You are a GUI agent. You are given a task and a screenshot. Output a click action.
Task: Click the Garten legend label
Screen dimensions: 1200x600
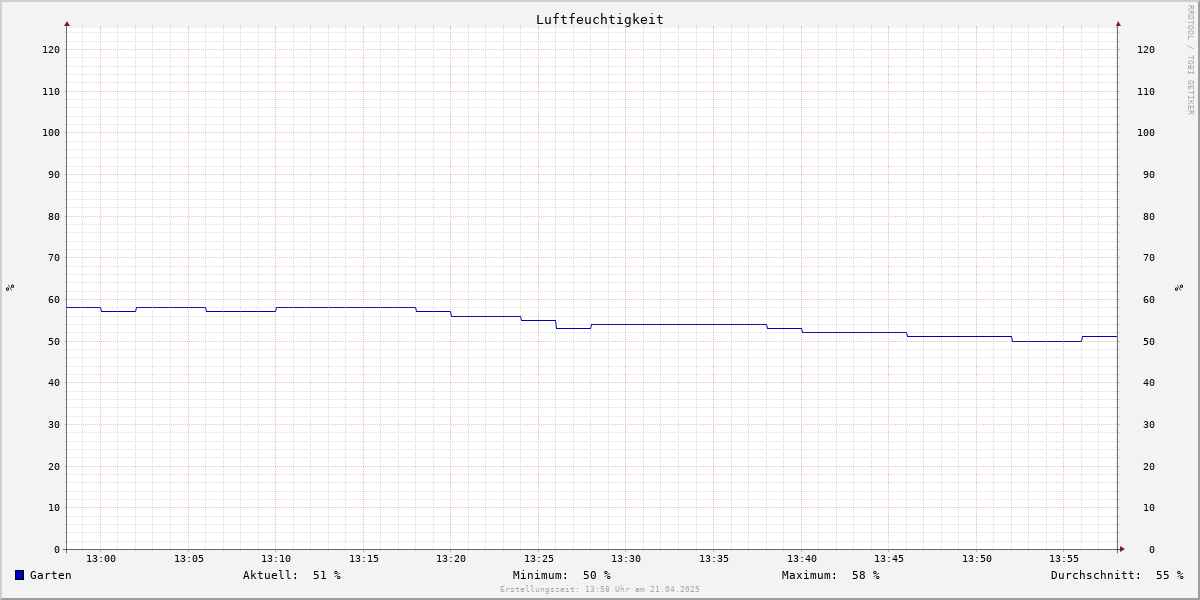[x=51, y=575]
